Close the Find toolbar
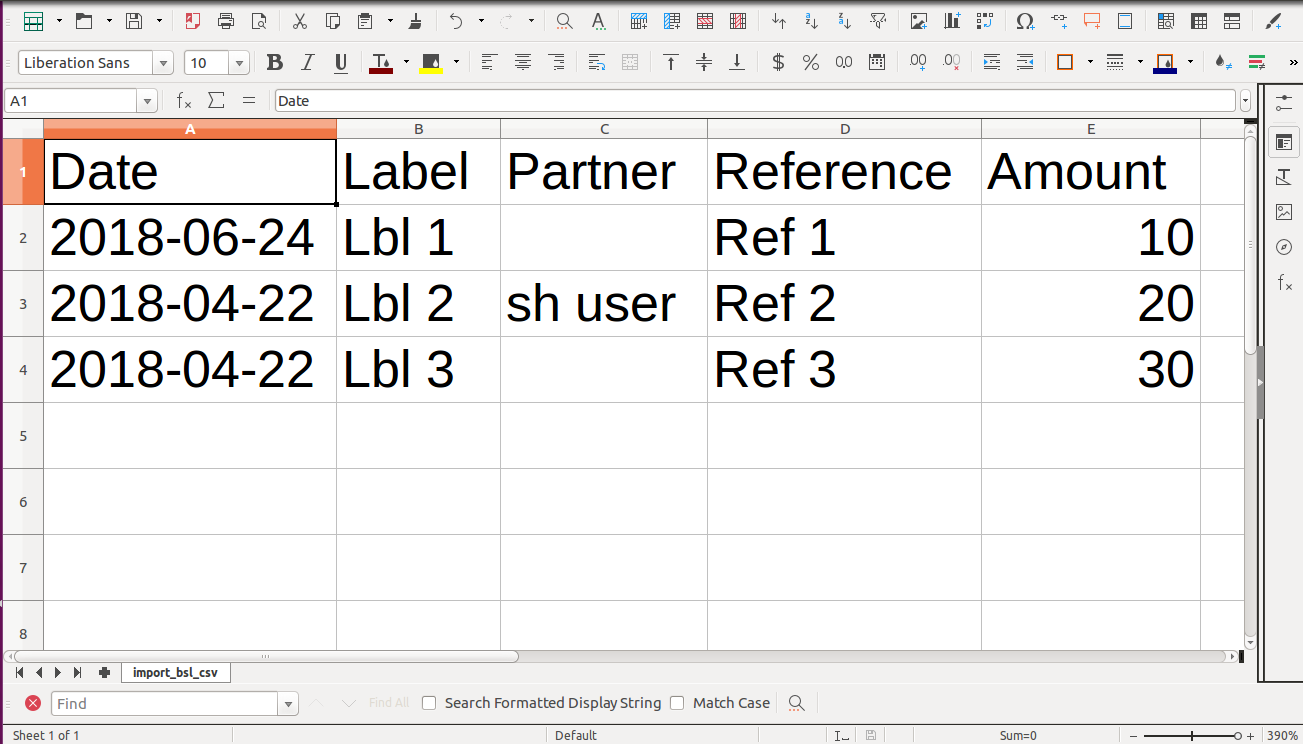 33,704
